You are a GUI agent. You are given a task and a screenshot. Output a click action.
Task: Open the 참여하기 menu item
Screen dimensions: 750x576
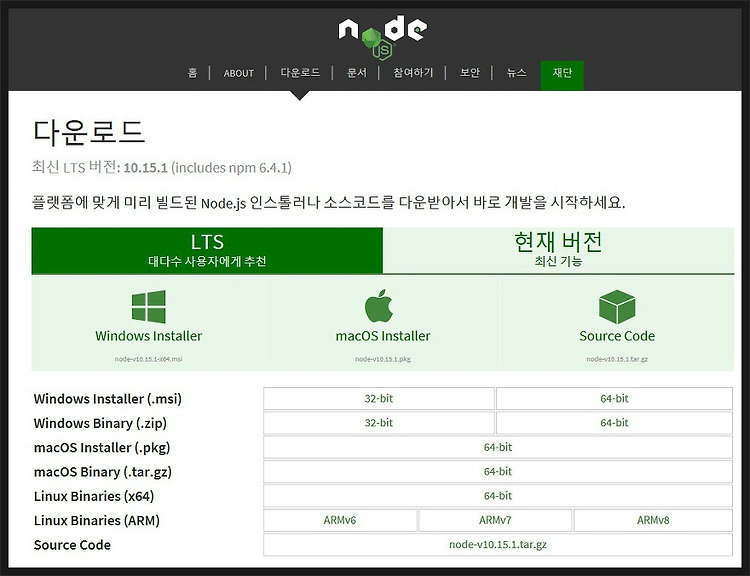point(413,73)
